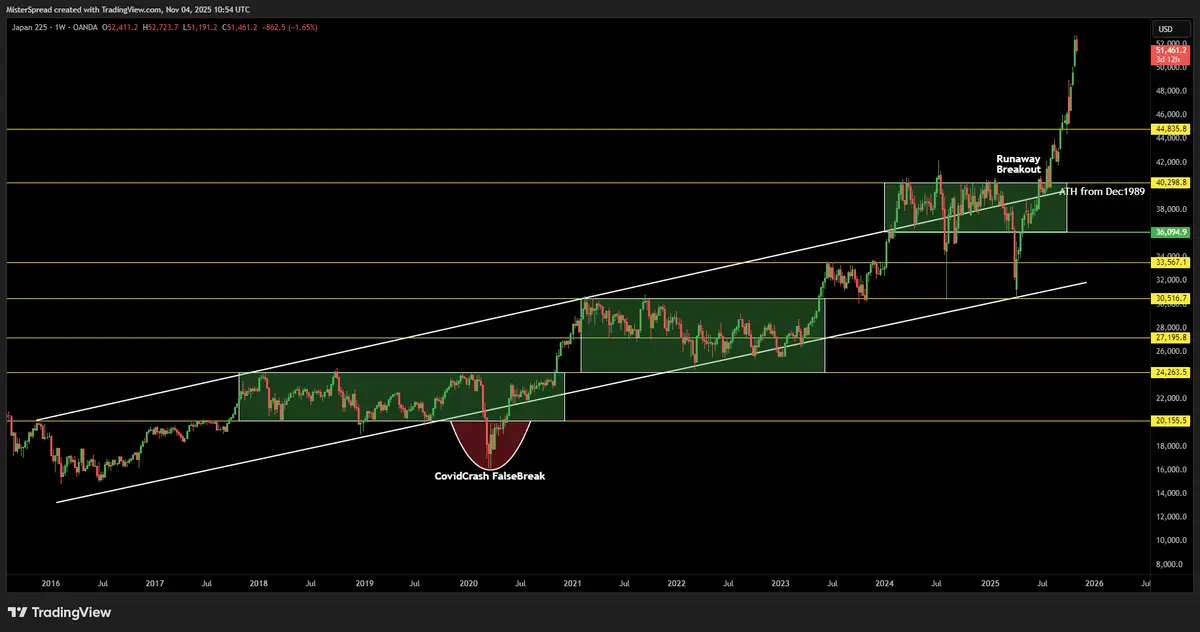Select the green 36,094.9 price label
The width and height of the screenshot is (1200, 632).
[1171, 232]
